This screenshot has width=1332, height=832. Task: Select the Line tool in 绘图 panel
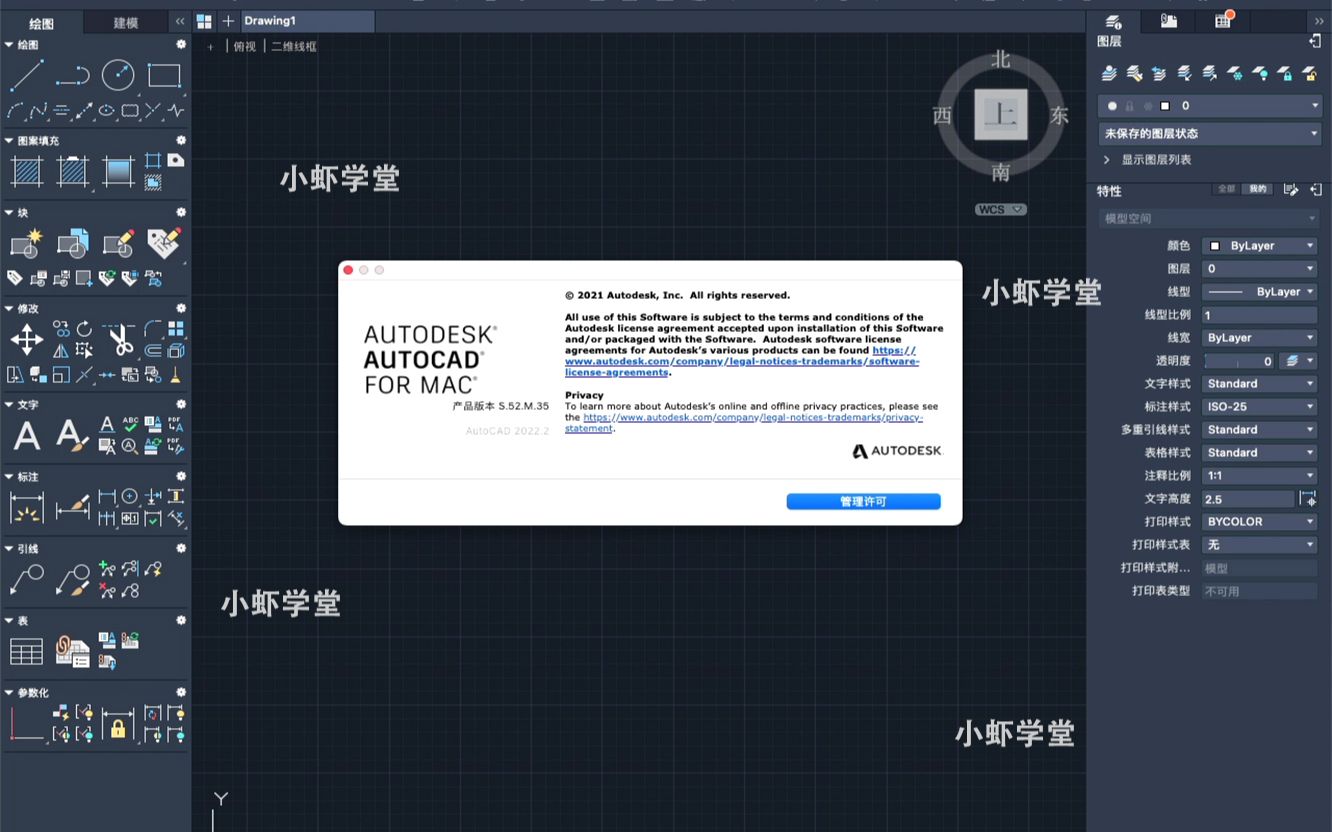point(26,75)
